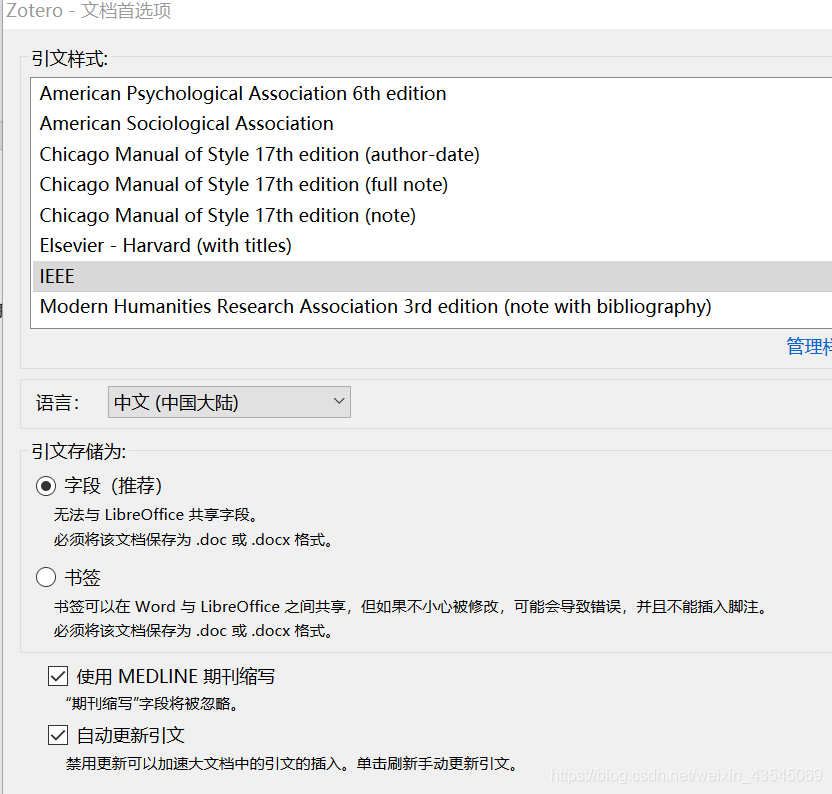Choose Chicago Manual of Style 17th (full note)
The width and height of the screenshot is (832, 794).
432,185
